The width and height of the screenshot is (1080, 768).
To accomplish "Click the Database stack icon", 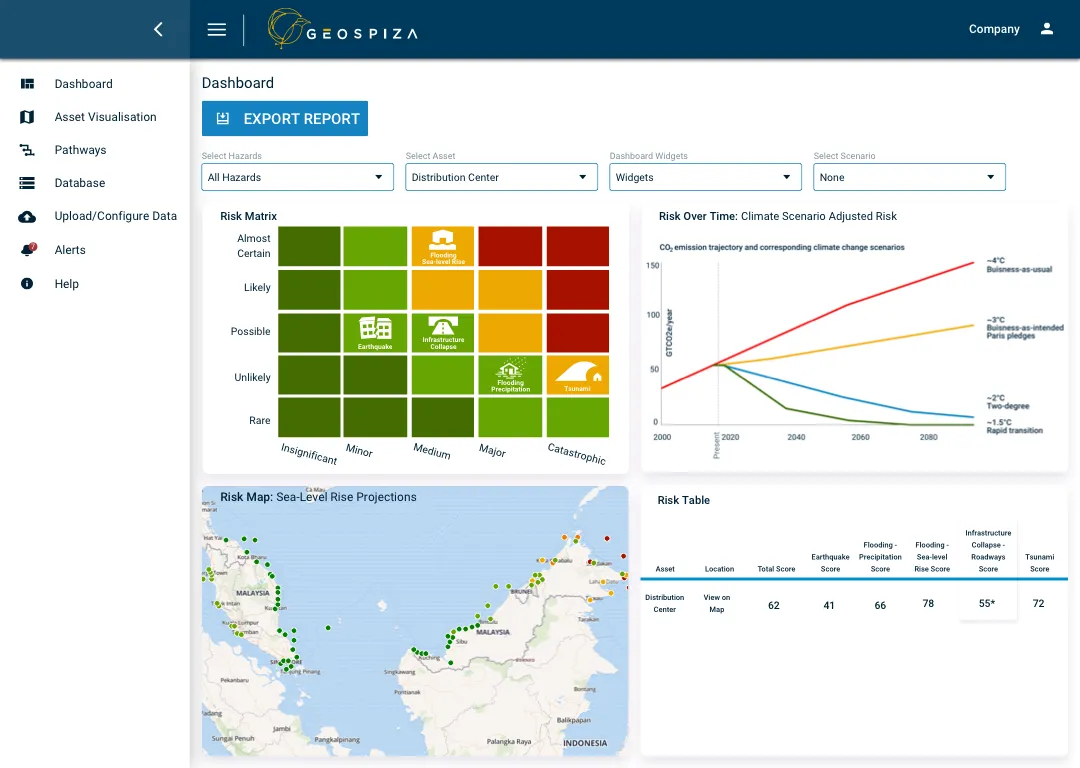I will (x=27, y=183).
